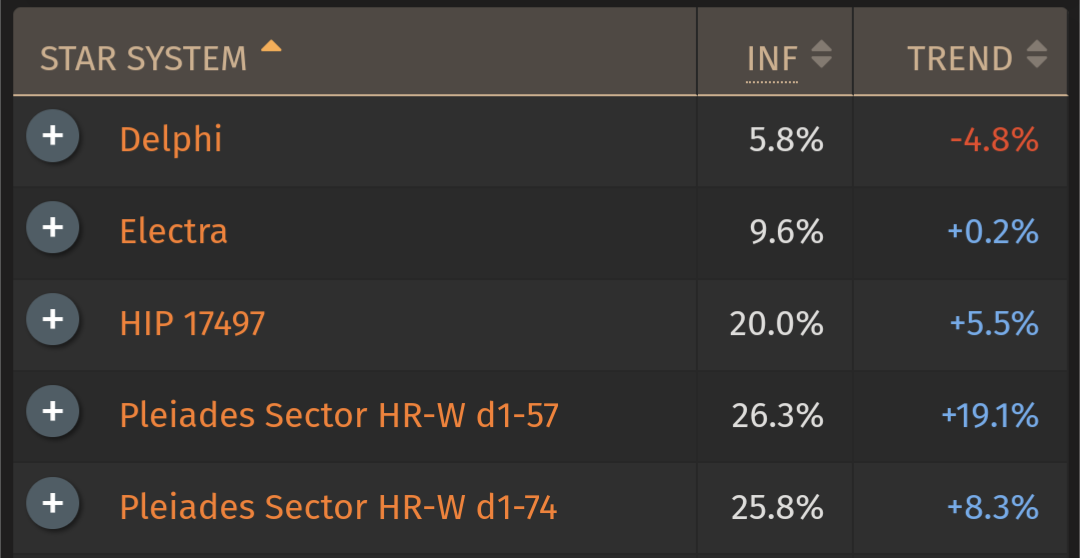Viewport: 1080px width, 558px height.
Task: Open the Electra system link
Action: tap(174, 231)
